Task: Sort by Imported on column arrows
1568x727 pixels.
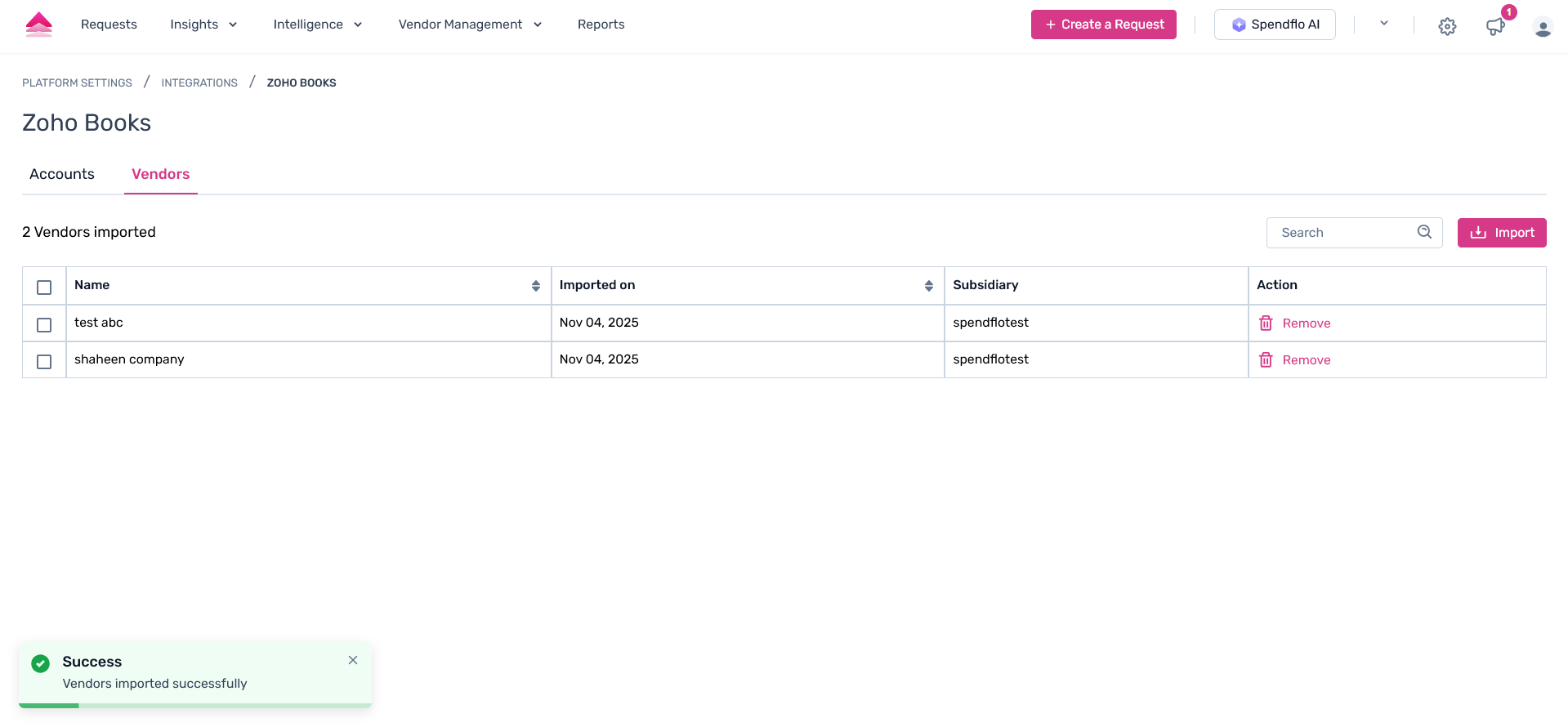Action: pos(929,286)
